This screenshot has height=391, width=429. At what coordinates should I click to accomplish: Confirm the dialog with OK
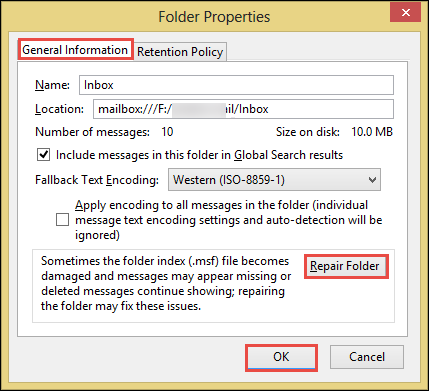pos(281,357)
